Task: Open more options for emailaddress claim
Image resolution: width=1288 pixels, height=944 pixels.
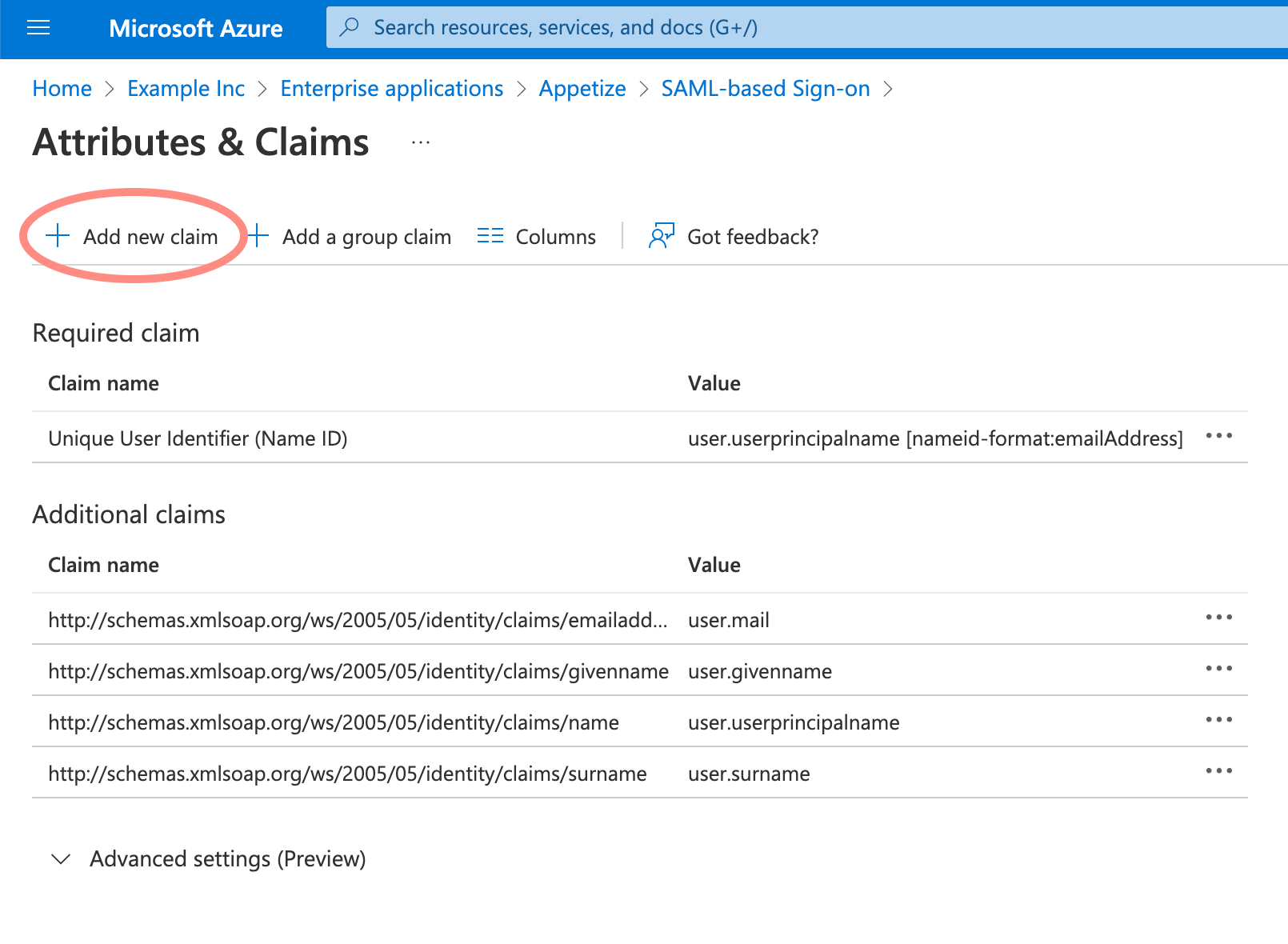Action: coord(1218,618)
